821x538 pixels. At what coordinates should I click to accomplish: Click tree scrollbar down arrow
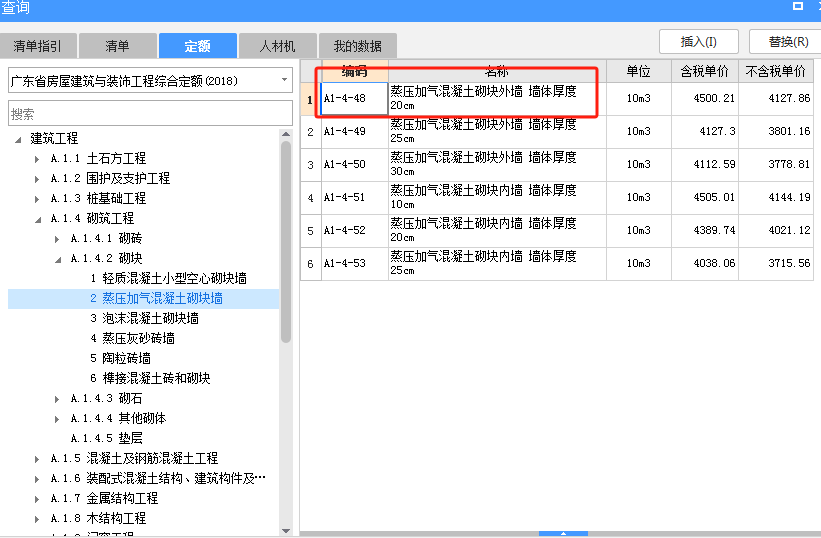coord(286,531)
